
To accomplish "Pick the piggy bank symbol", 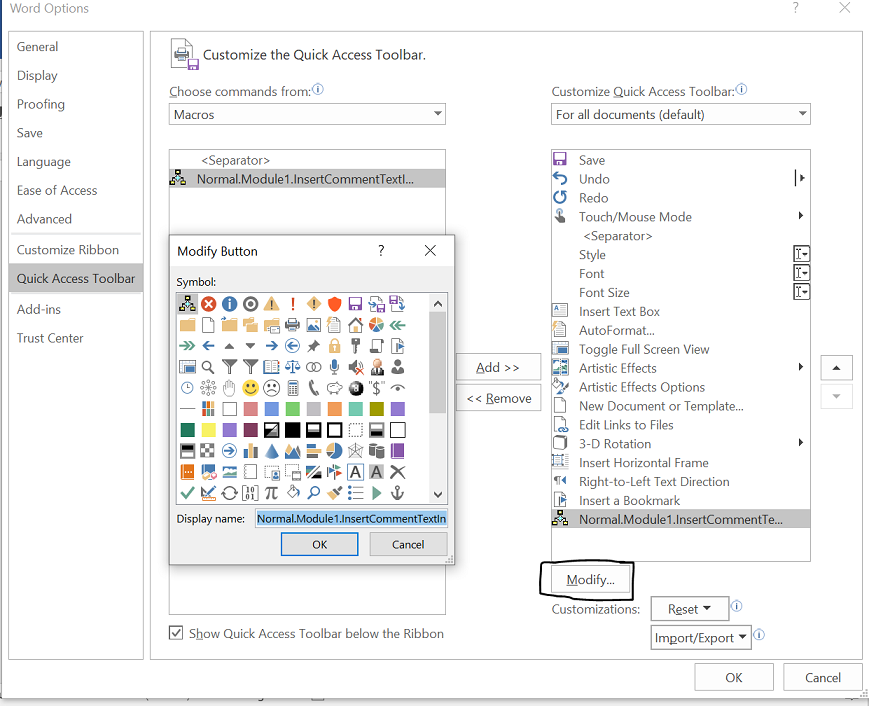I will click(x=334, y=388).
